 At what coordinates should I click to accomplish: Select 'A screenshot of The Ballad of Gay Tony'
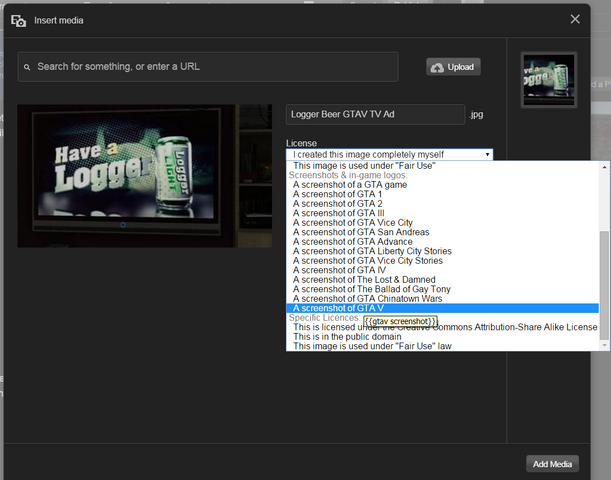(x=443, y=289)
